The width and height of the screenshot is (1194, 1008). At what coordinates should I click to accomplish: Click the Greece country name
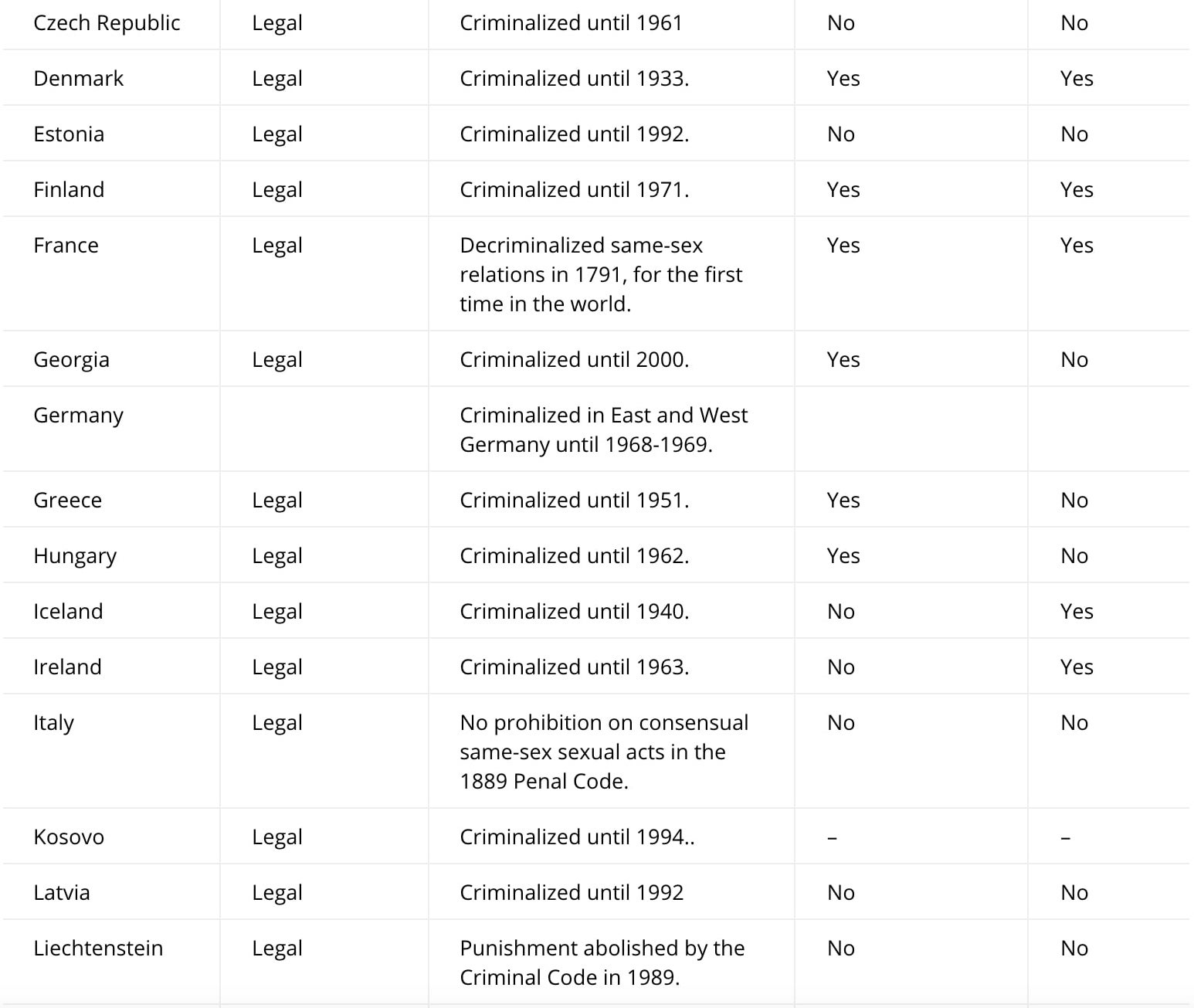(67, 501)
